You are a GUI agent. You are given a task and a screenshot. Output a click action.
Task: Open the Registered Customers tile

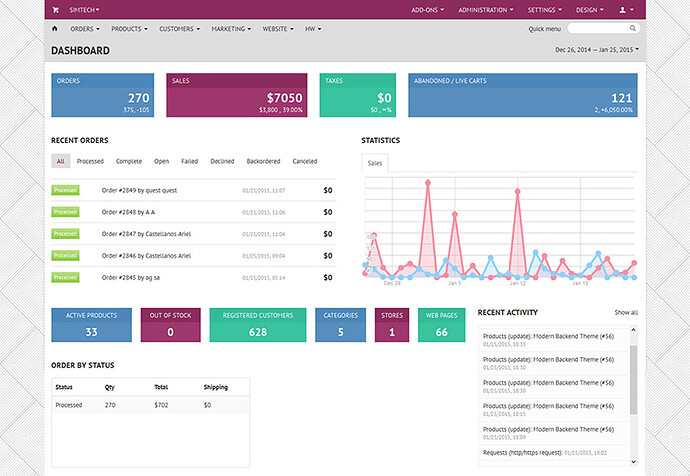tap(257, 325)
